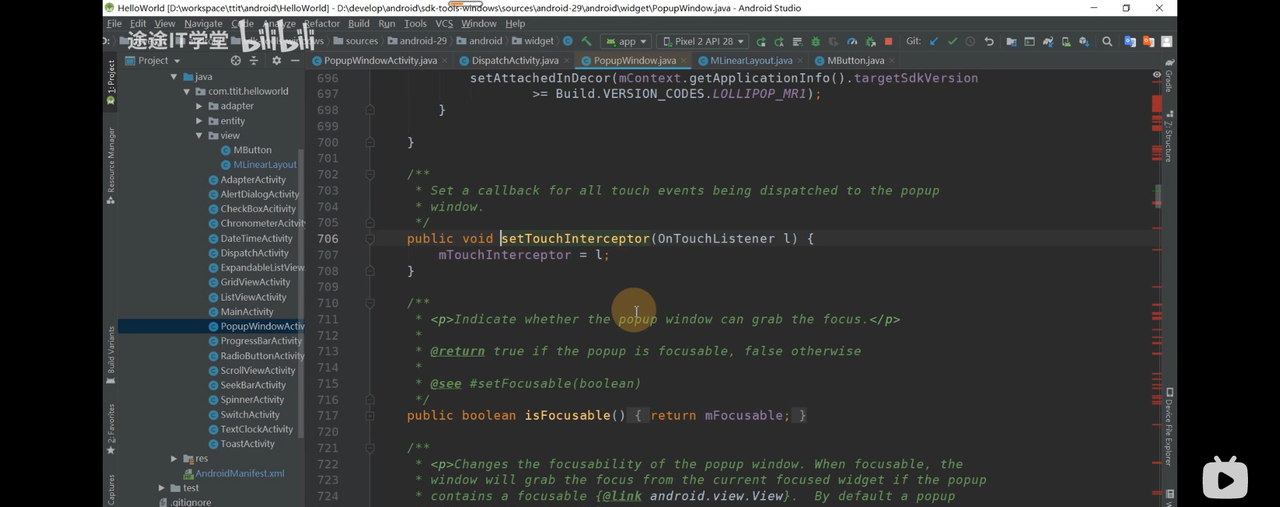The height and width of the screenshot is (507, 1280).
Task: Switch to the MLinearLayout.java tab
Action: tap(750, 61)
